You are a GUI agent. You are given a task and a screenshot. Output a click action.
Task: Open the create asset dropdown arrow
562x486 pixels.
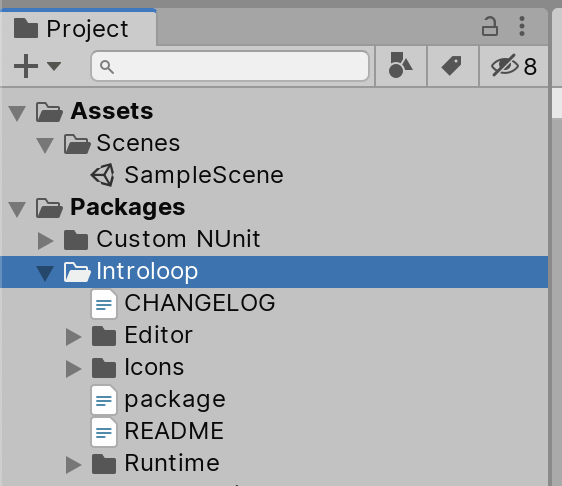[x=54, y=66]
